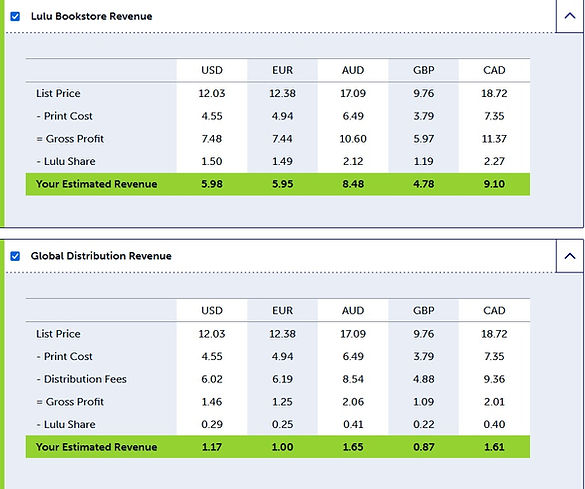Click Lulu Bookstore gross profit 7.48 USD
This screenshot has height=489, width=585.
212,139
